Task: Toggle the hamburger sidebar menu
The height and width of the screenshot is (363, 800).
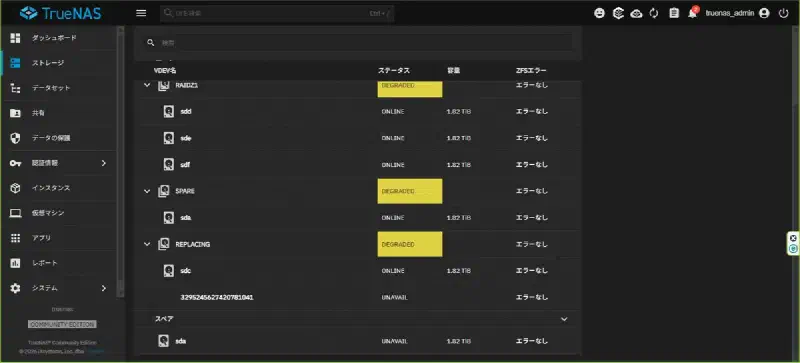Action: pos(141,13)
